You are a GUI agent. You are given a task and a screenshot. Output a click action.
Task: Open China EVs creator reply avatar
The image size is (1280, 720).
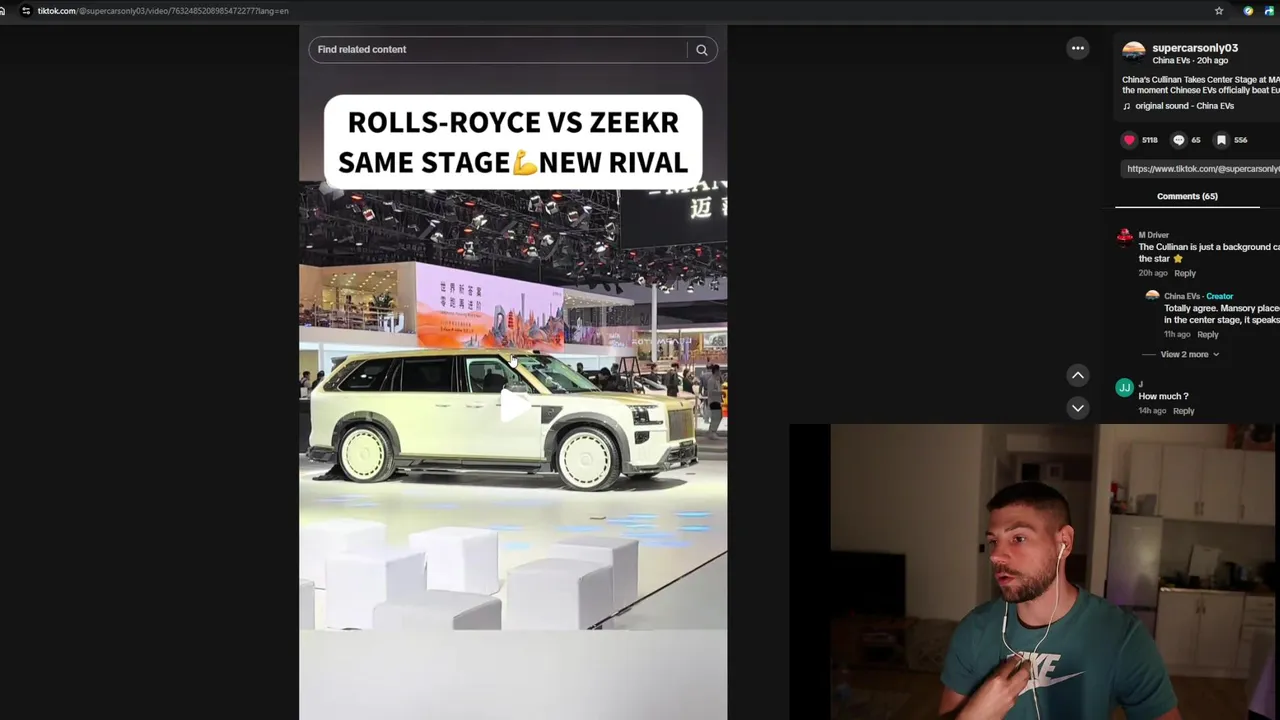1152,296
